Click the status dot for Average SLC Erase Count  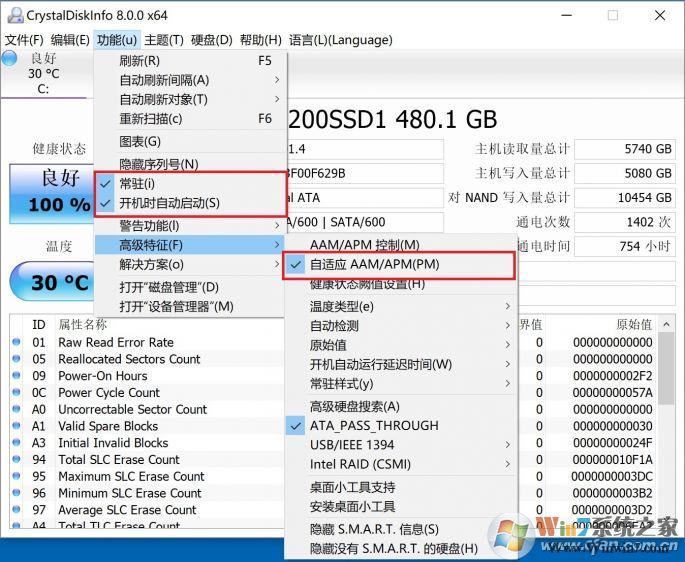[x=16, y=510]
